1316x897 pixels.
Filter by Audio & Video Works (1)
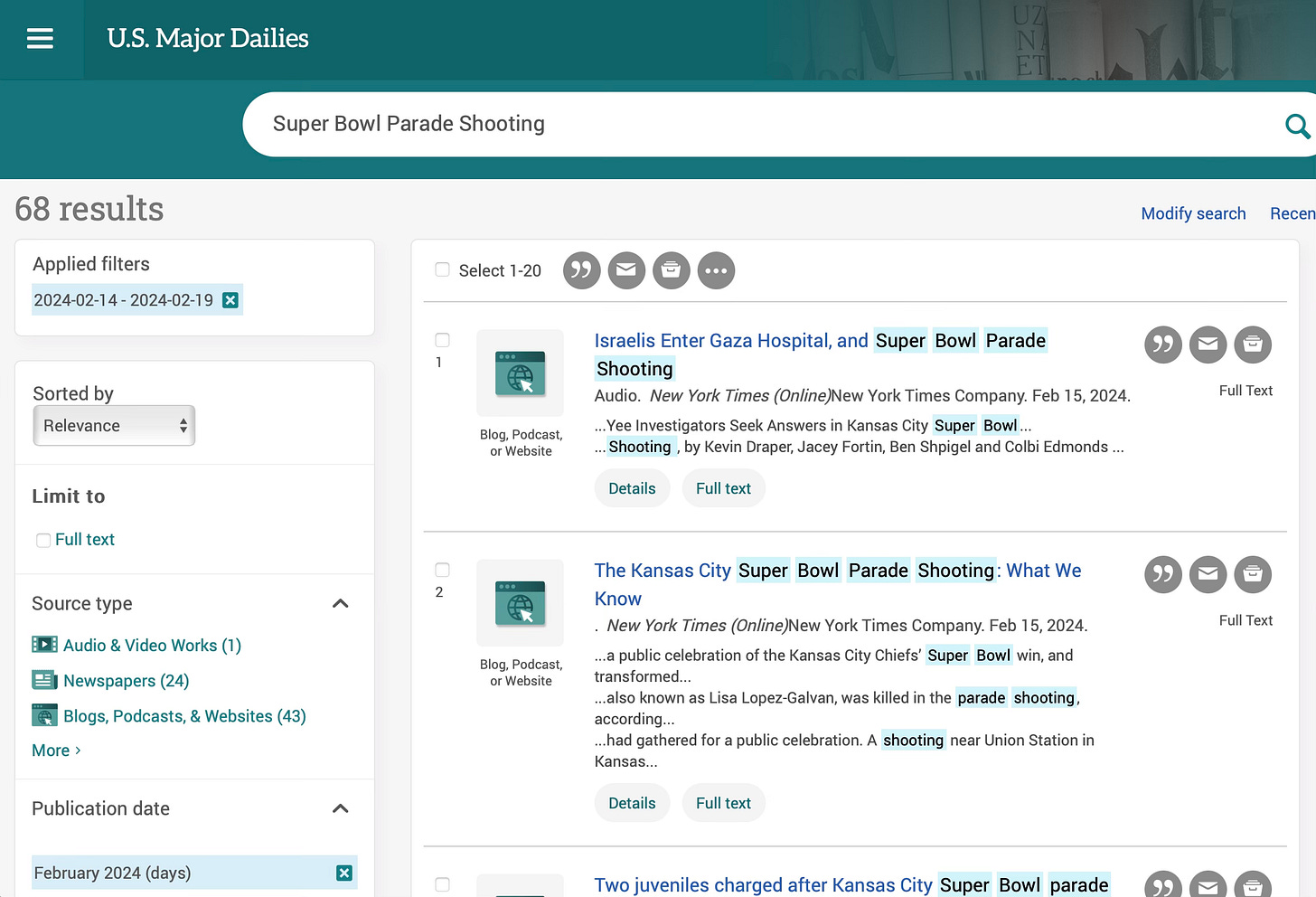[152, 645]
